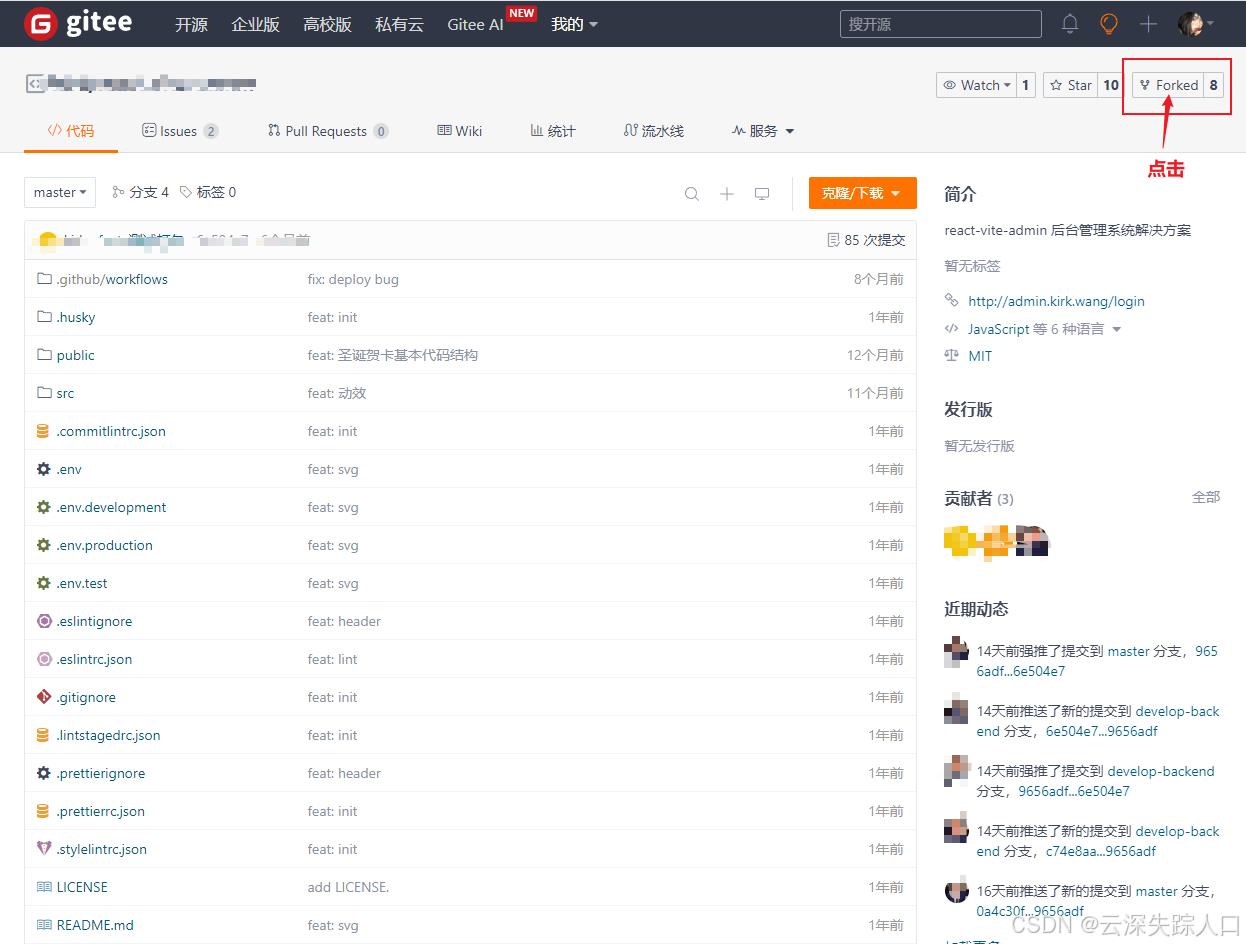The height and width of the screenshot is (944, 1246).
Task: Click 私有云 in the top navigation
Action: pos(399,24)
